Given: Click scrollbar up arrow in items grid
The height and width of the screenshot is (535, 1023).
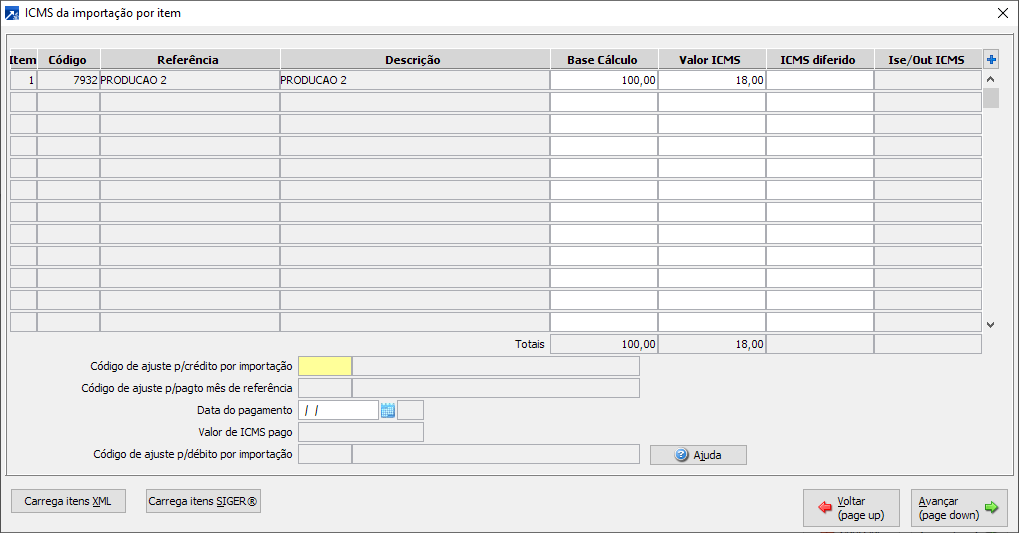Looking at the screenshot, I should 990,79.
